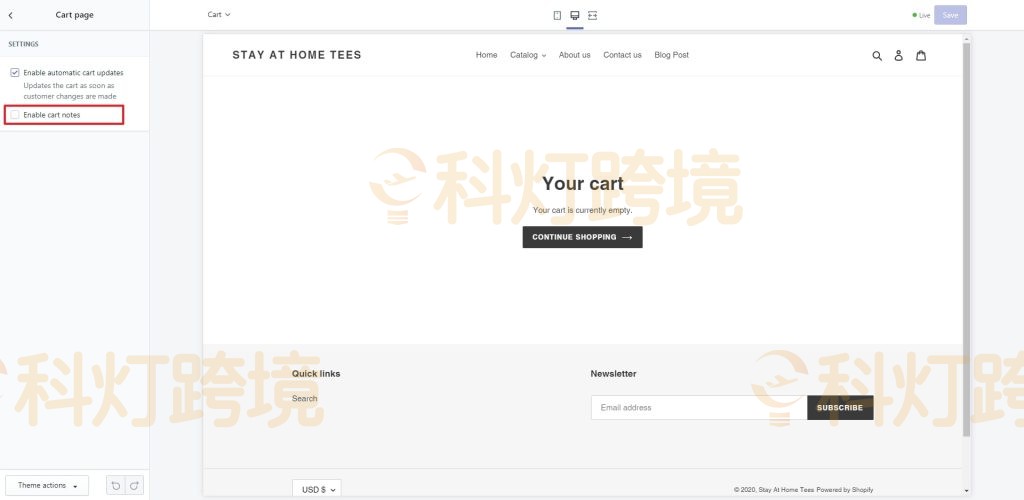Viewport: 1024px width, 500px height.
Task: Redo the last theme change
Action: [134, 485]
